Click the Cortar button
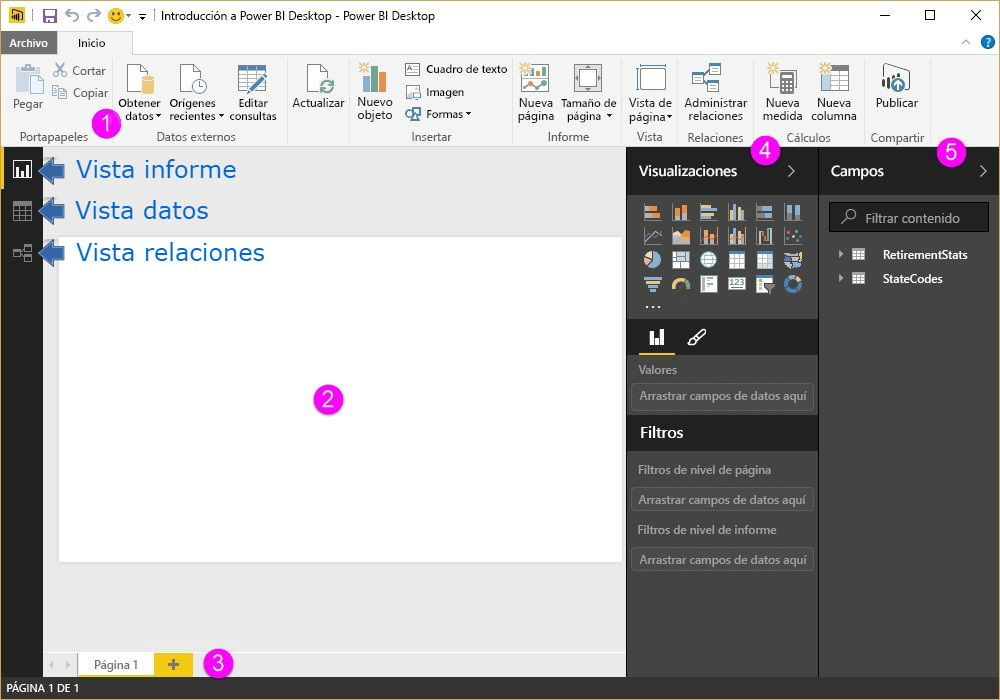Screen dimensions: 1000x700 click(79, 70)
